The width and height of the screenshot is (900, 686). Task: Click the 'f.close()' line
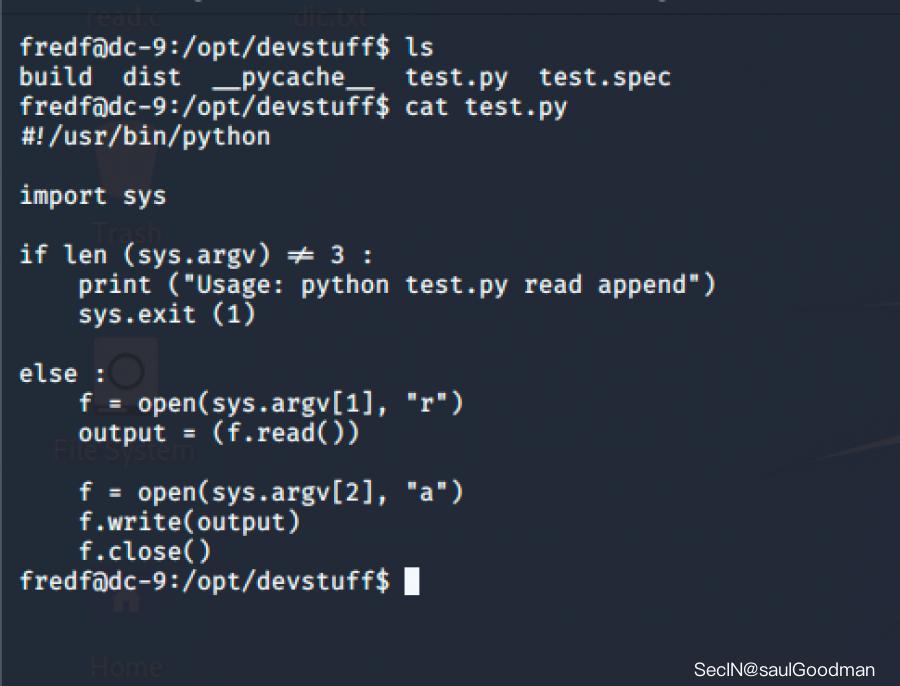(x=145, y=552)
